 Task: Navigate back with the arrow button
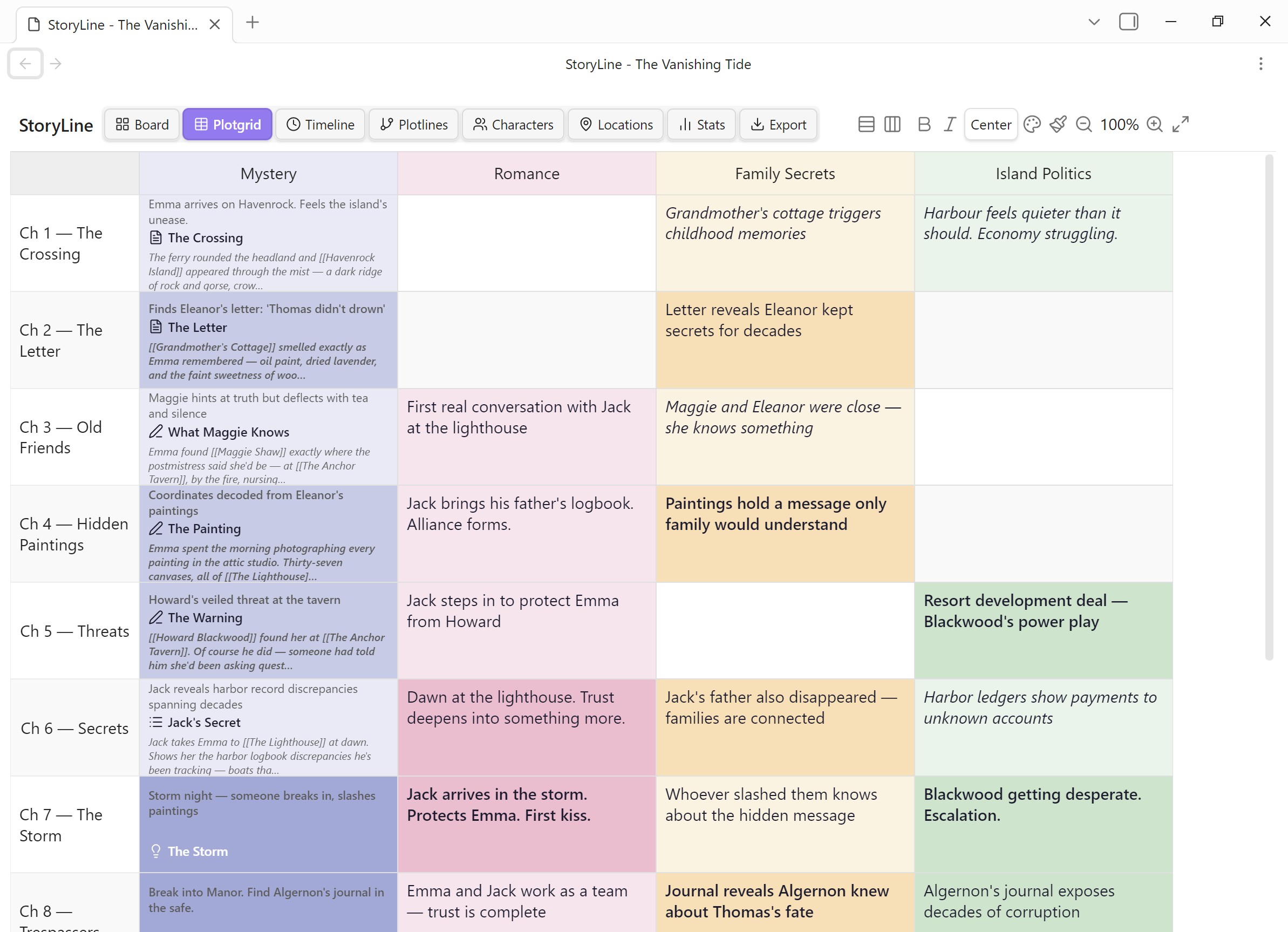25,64
